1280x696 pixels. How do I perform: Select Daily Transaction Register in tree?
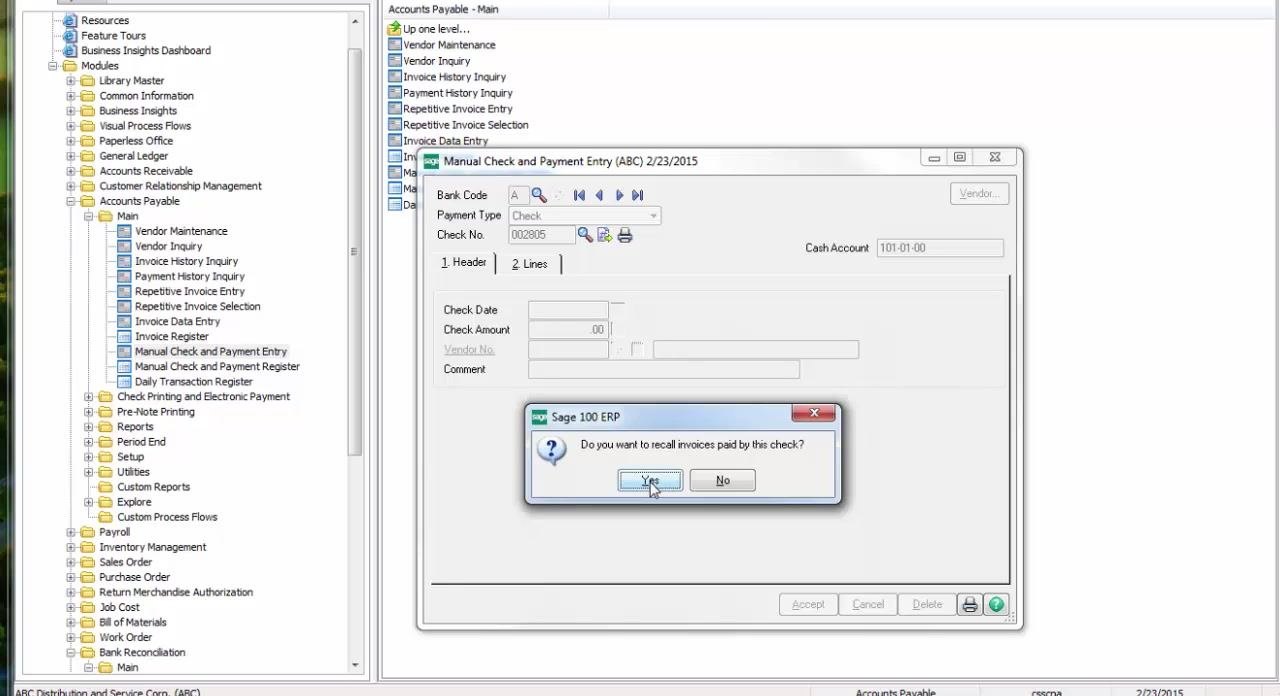click(x=194, y=382)
